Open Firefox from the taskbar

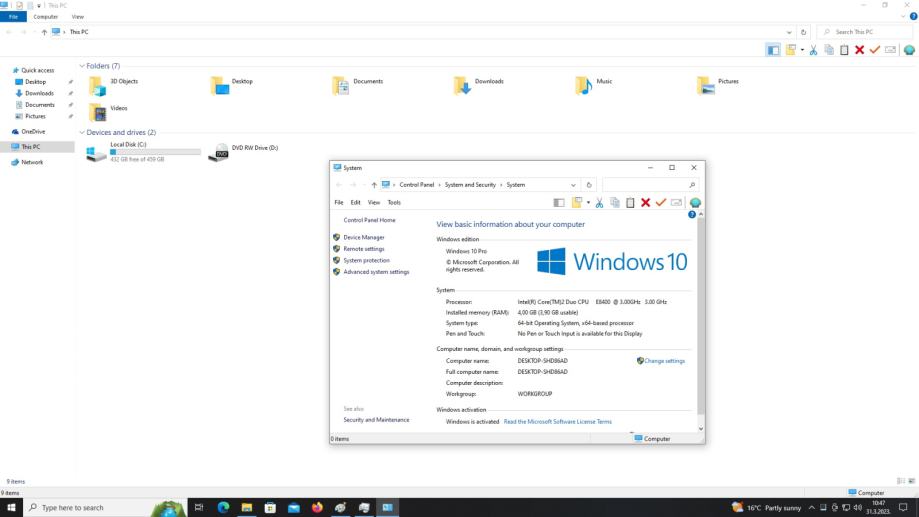[x=318, y=507]
